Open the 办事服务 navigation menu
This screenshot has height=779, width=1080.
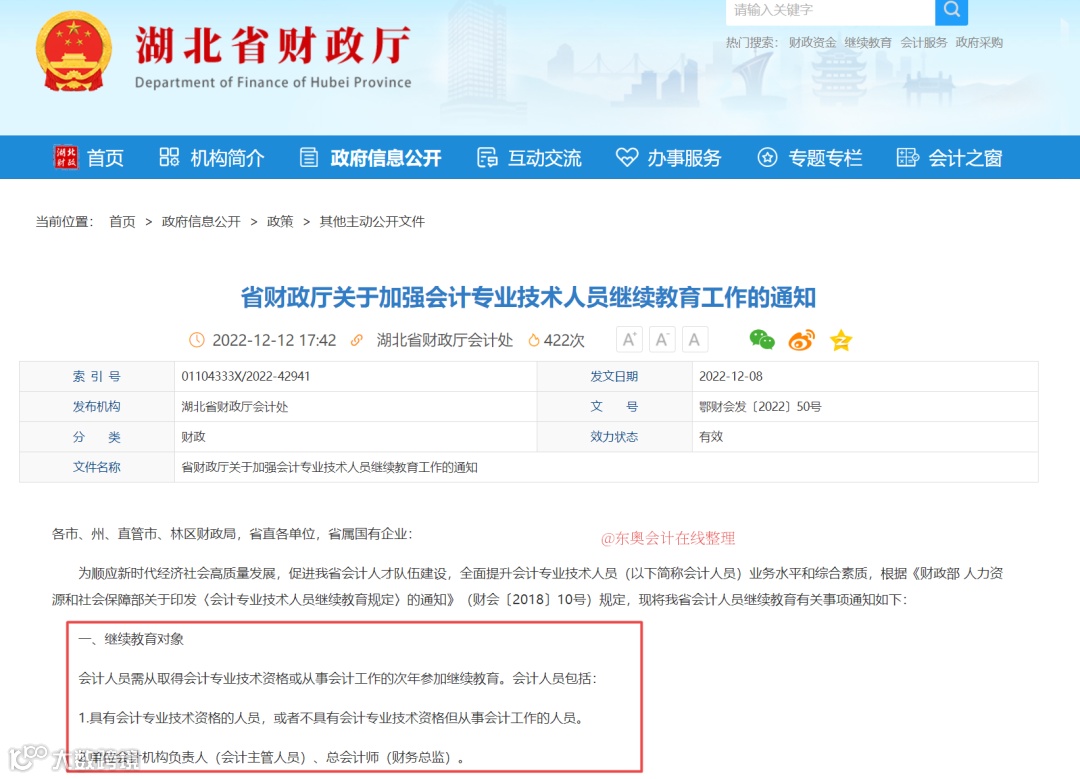[x=684, y=158]
